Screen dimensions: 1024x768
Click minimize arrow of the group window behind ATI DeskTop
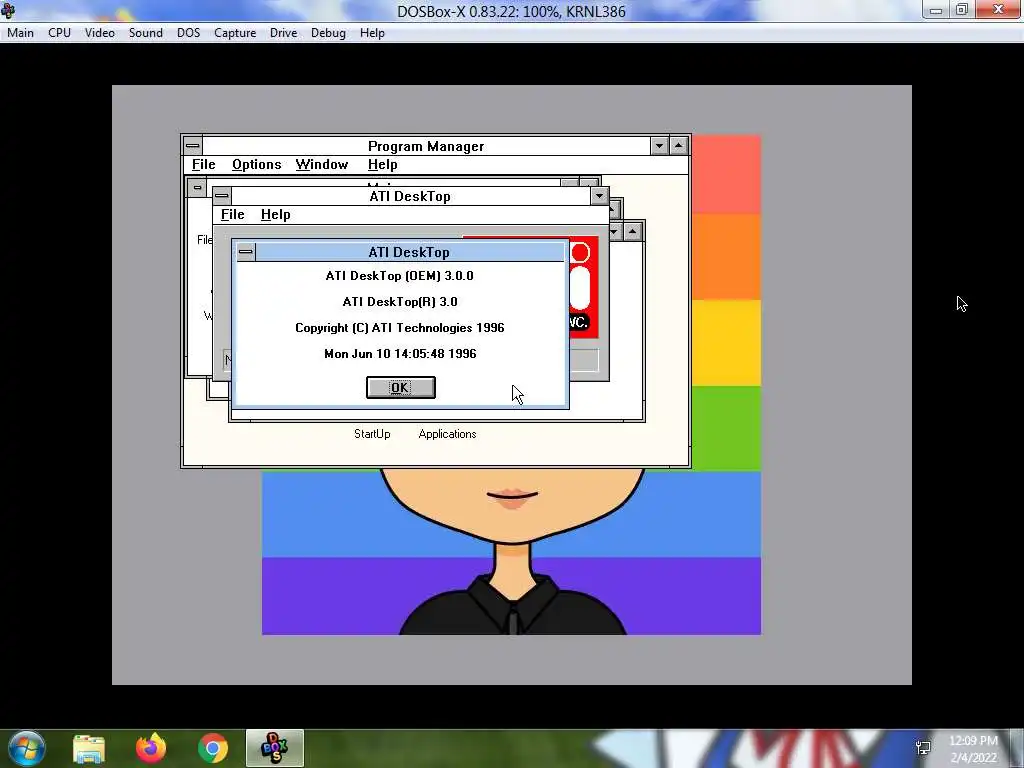(615, 232)
